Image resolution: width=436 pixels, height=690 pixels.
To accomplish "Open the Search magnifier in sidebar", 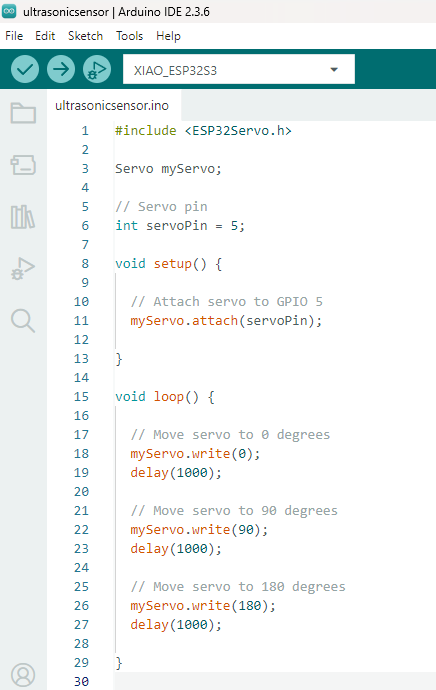I will coord(23,320).
